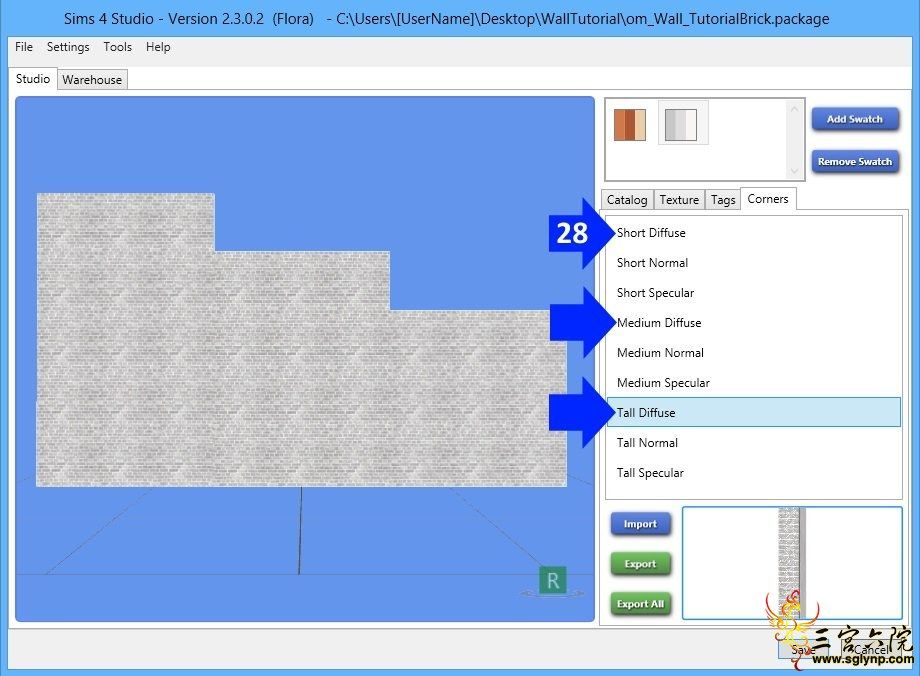Image resolution: width=920 pixels, height=676 pixels.
Task: Open the Help menu
Action: (158, 47)
